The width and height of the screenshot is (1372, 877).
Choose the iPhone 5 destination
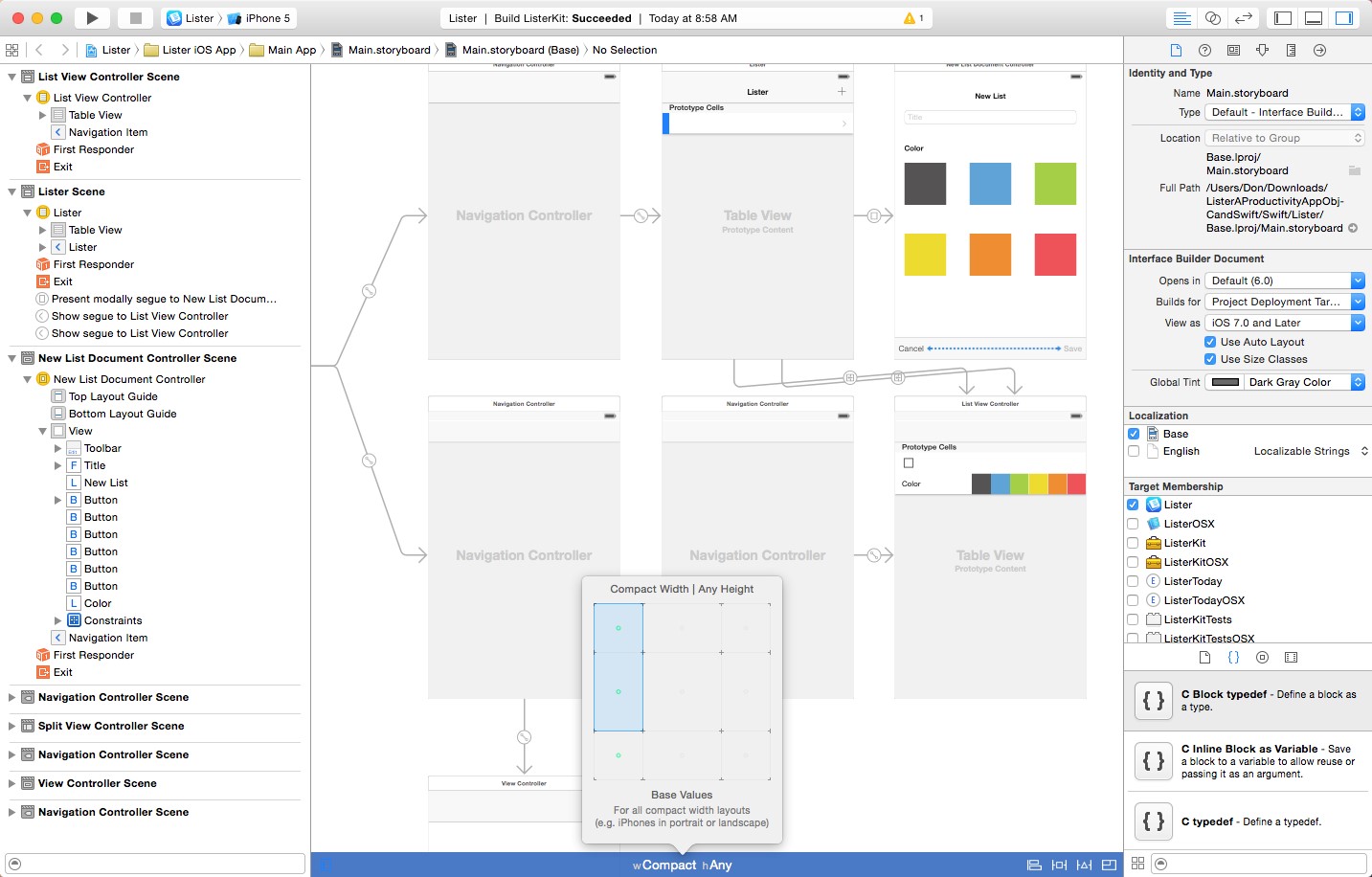[259, 18]
